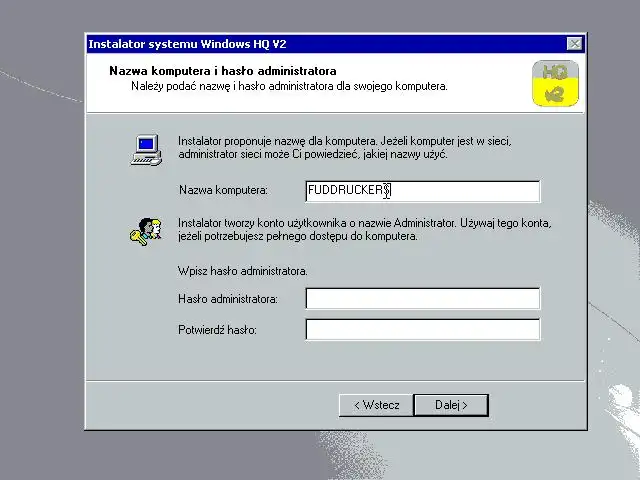This screenshot has width=640, height=480.
Task: Go back with the Wstecz button
Action: (376, 405)
